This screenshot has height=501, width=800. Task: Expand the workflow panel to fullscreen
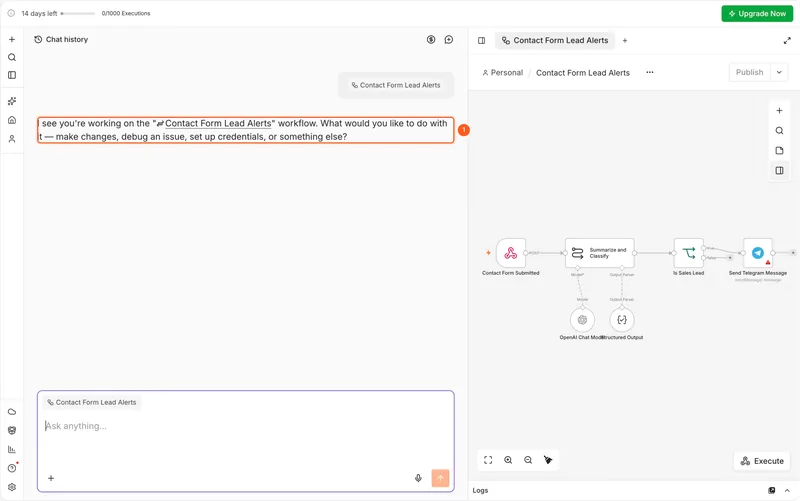(787, 40)
